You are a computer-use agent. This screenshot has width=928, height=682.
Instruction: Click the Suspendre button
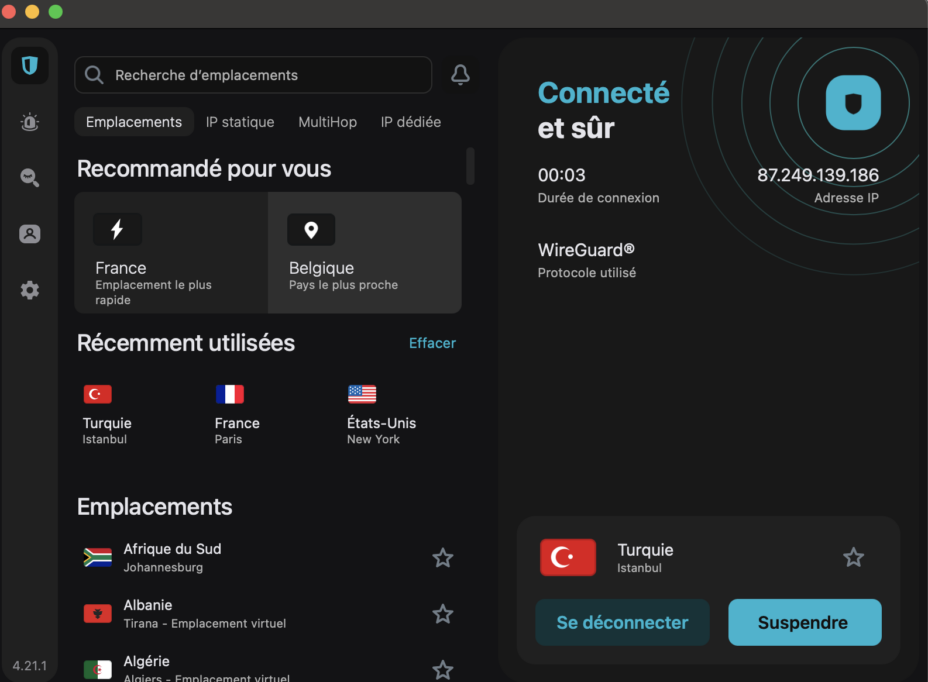click(805, 622)
